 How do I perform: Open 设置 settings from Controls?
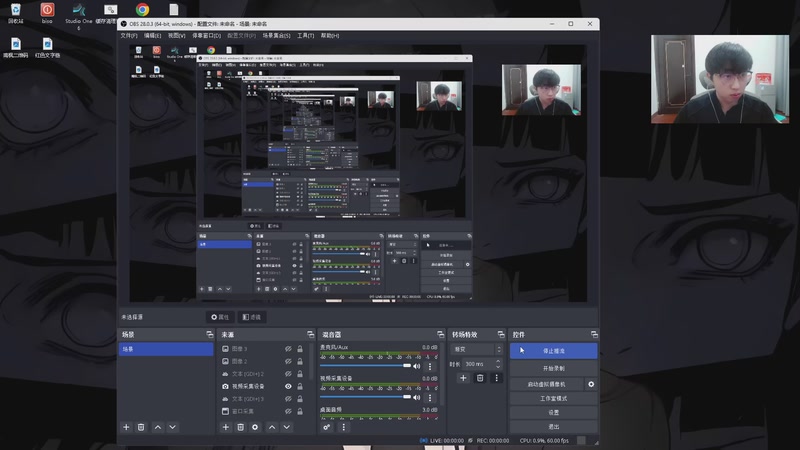554,412
